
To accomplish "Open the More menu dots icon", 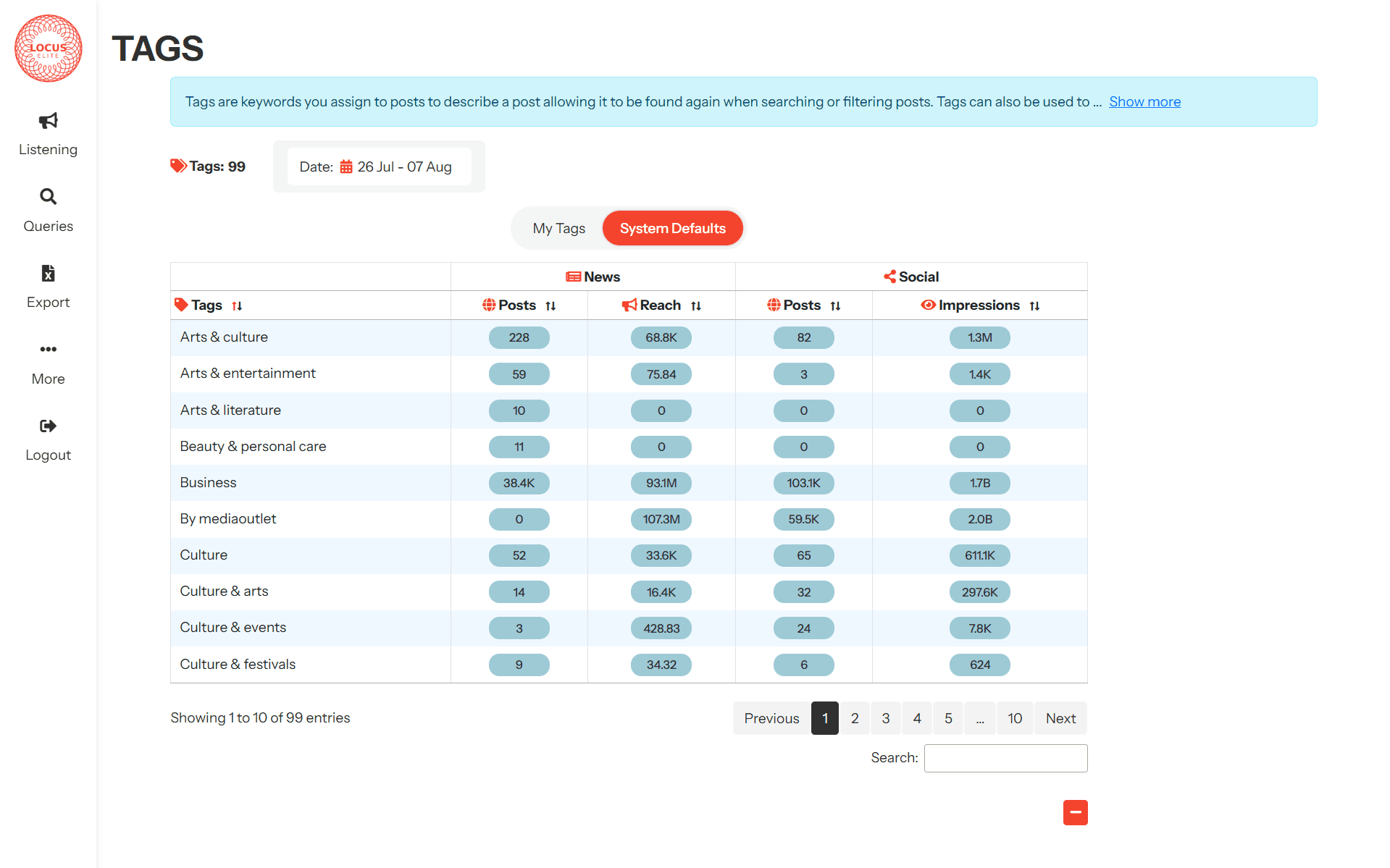I will pyautogui.click(x=48, y=349).
